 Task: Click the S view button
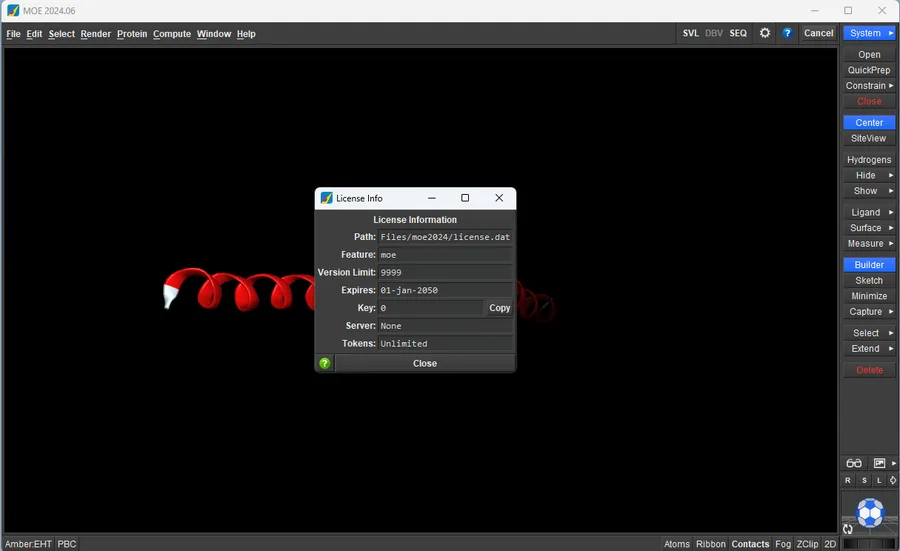[x=864, y=480]
